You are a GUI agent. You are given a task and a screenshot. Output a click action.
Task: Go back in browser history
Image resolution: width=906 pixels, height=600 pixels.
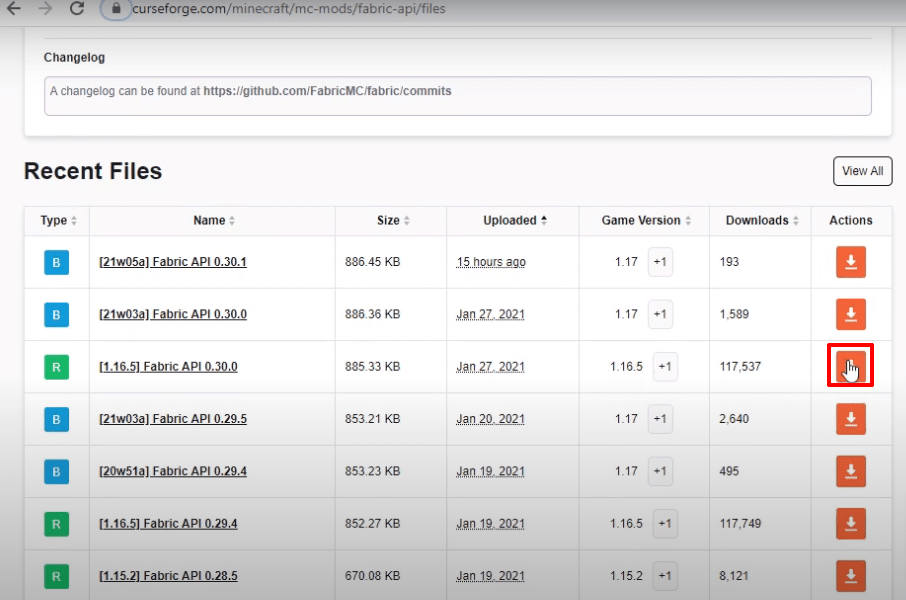14,8
